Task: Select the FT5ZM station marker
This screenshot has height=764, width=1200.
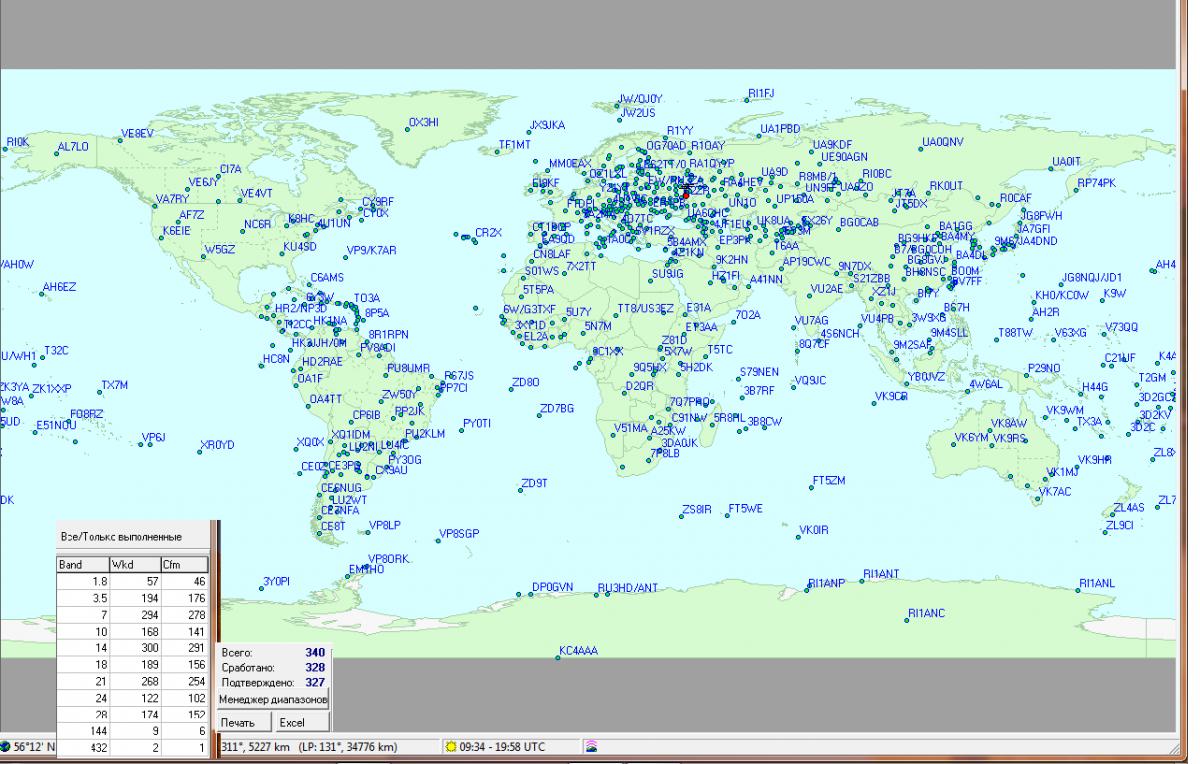Action: coord(810,486)
